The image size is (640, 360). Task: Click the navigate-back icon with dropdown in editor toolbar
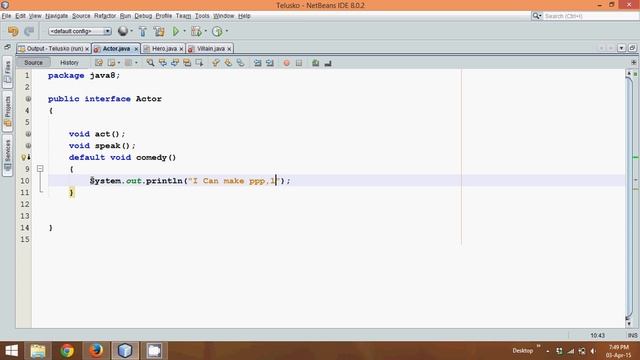click(111, 63)
